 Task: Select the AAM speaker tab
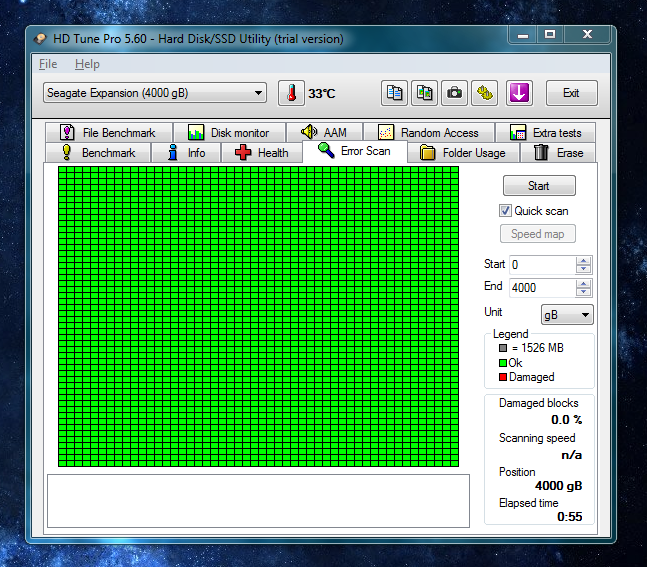click(324, 132)
